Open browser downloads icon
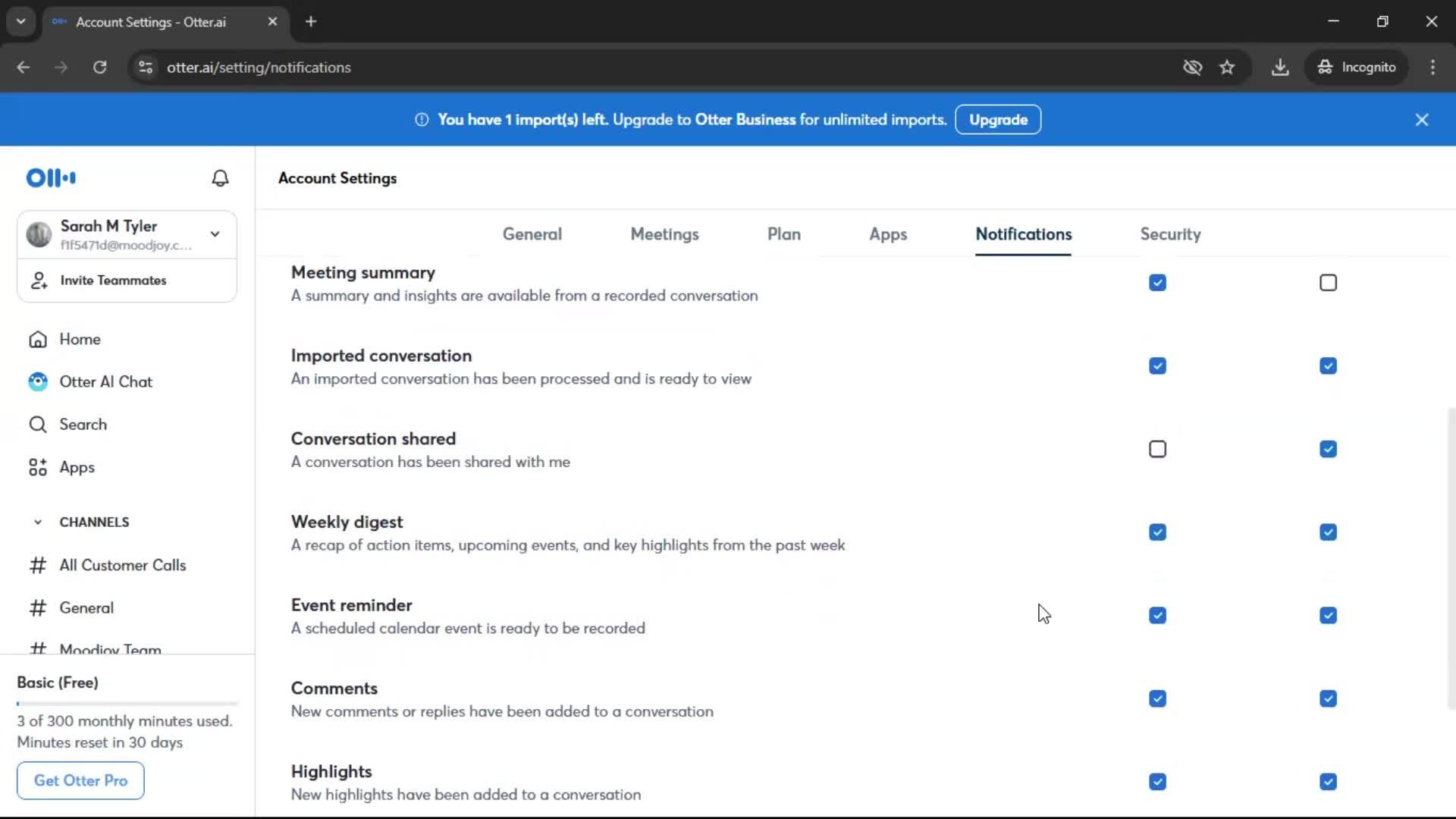This screenshot has height=819, width=1456. 1280,67
